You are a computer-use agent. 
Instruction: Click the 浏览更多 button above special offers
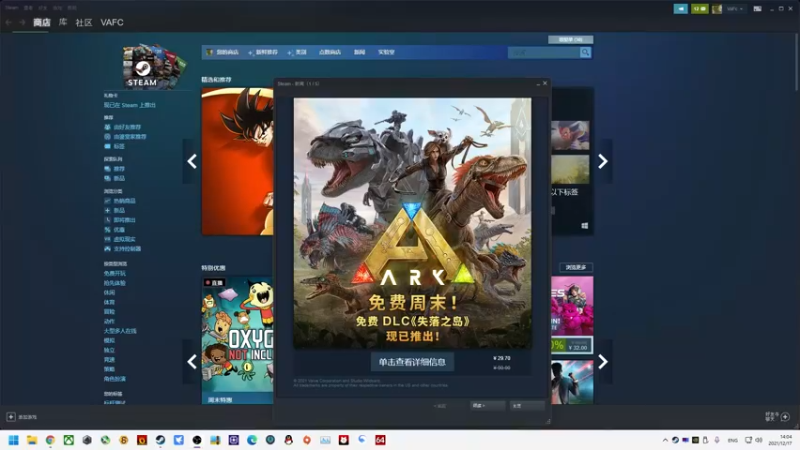tap(576, 267)
